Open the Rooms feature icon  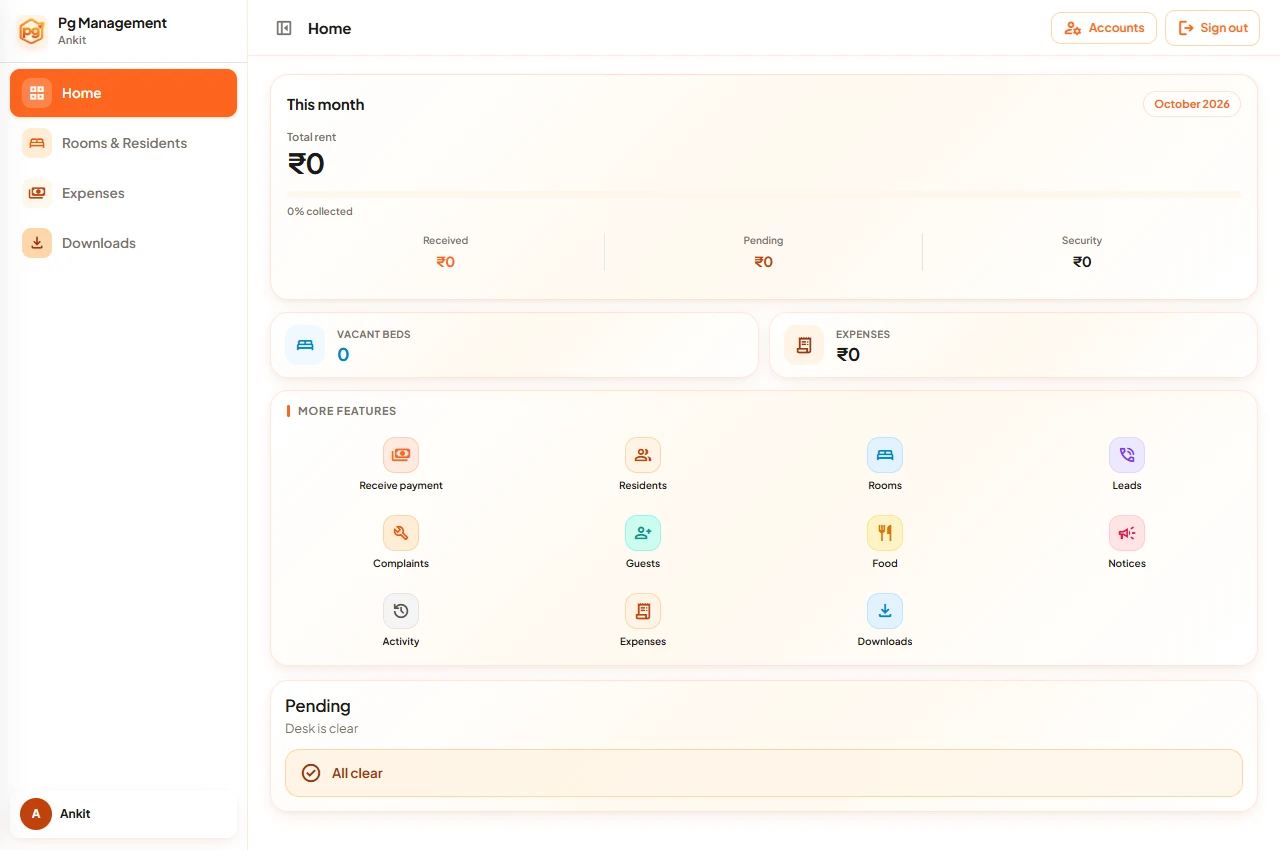click(885, 455)
